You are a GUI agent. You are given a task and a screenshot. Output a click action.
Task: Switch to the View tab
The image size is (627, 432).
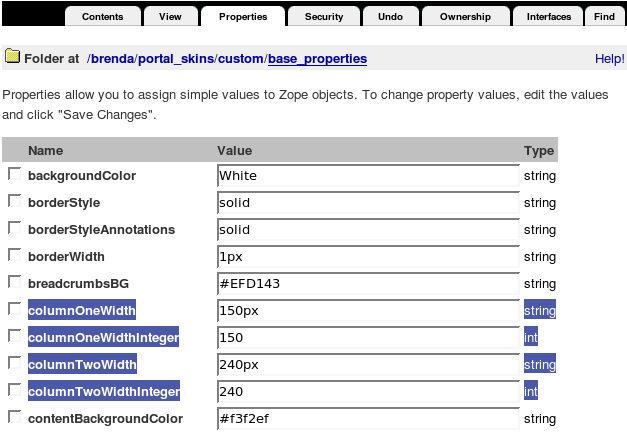pos(170,16)
